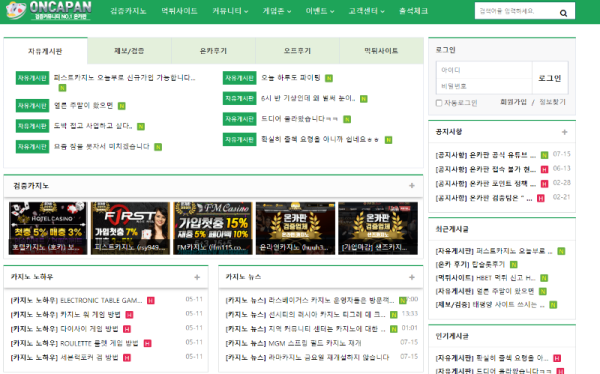
Task: Click the ONCAPAN logo
Action: pyautogui.click(x=49, y=10)
